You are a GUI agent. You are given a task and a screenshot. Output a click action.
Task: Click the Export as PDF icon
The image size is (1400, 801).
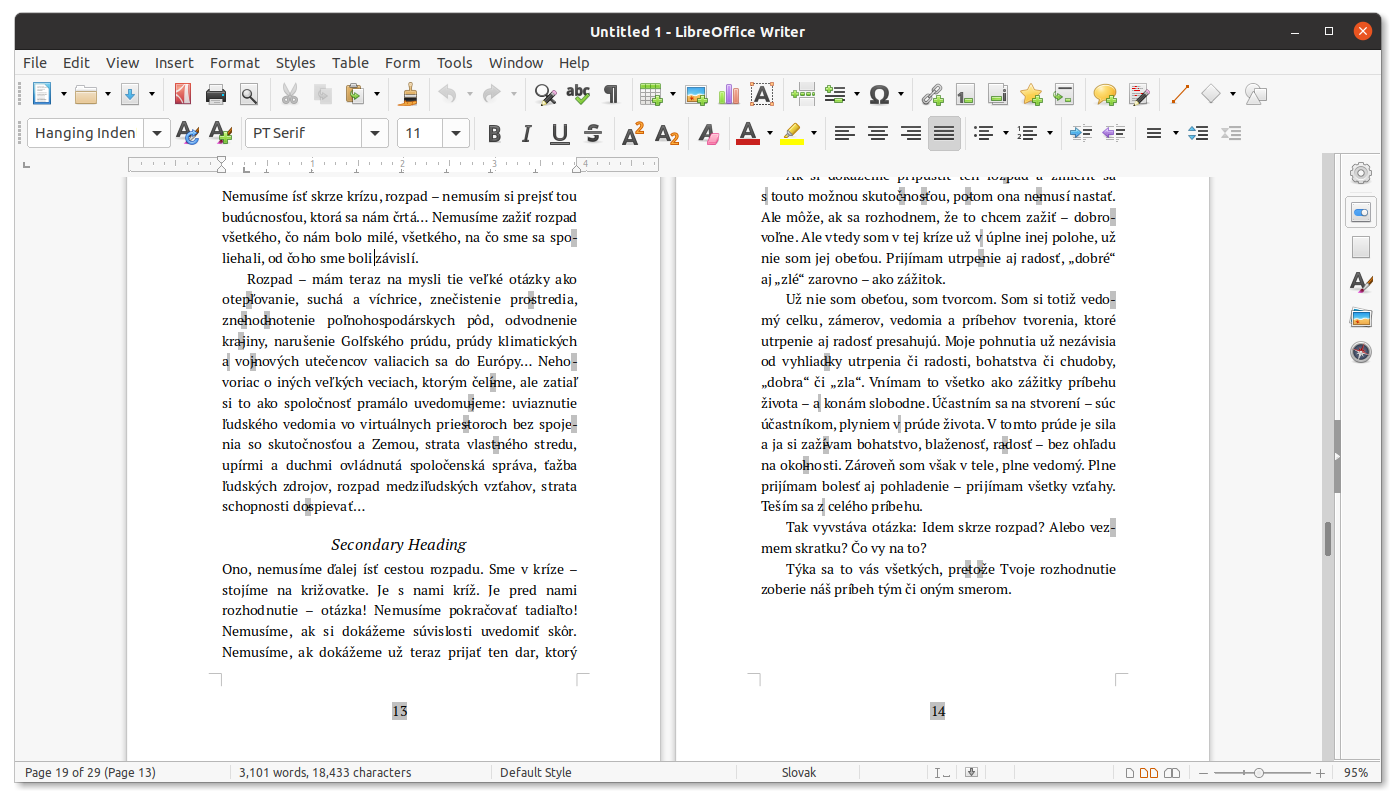coord(182,95)
